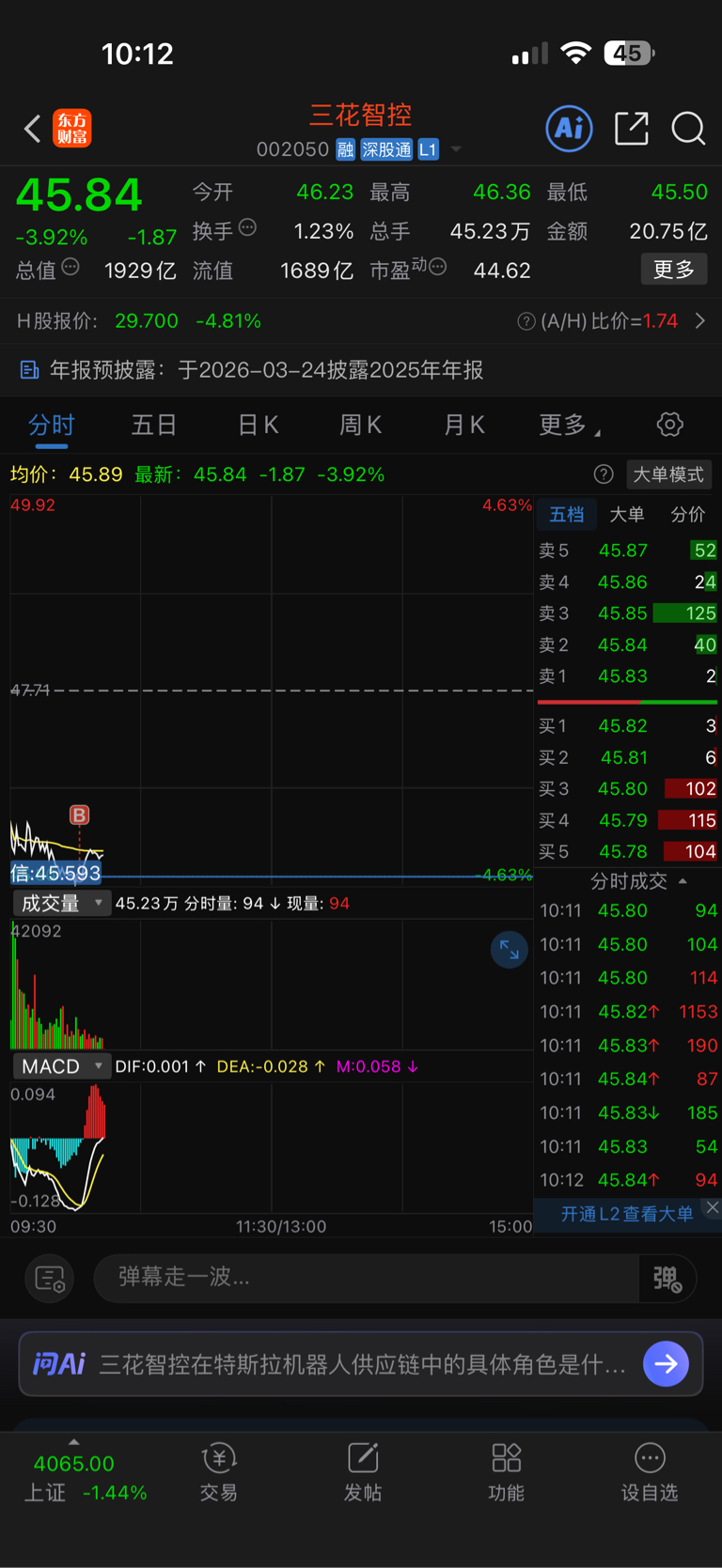Toggle 大单模式 button
The image size is (722, 1568).
pyautogui.click(x=668, y=474)
